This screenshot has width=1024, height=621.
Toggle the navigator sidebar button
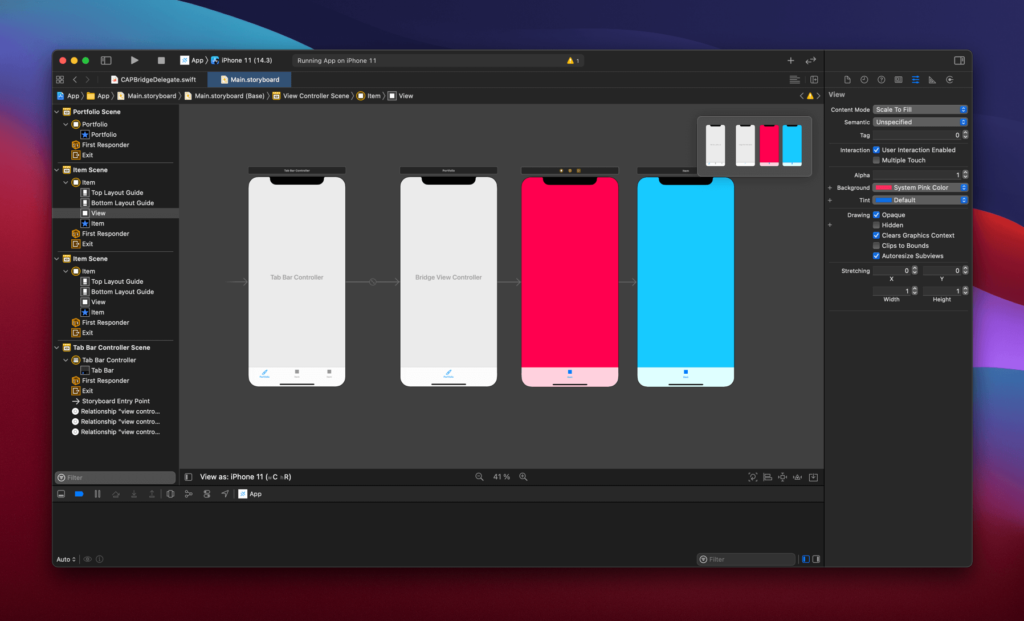pyautogui.click(x=106, y=61)
